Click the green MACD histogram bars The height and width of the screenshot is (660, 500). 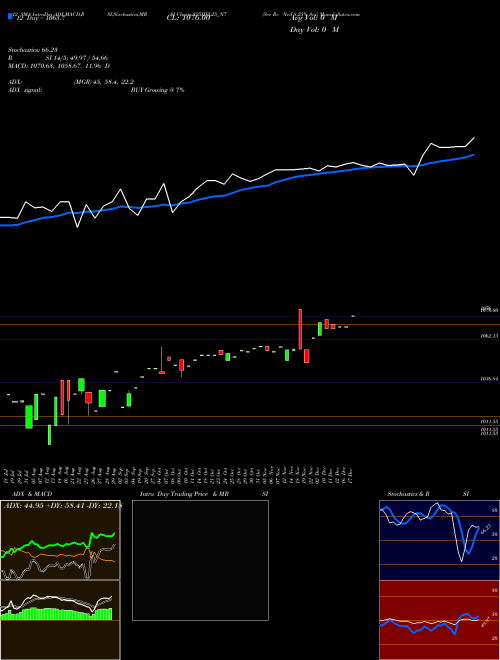(x=56, y=614)
